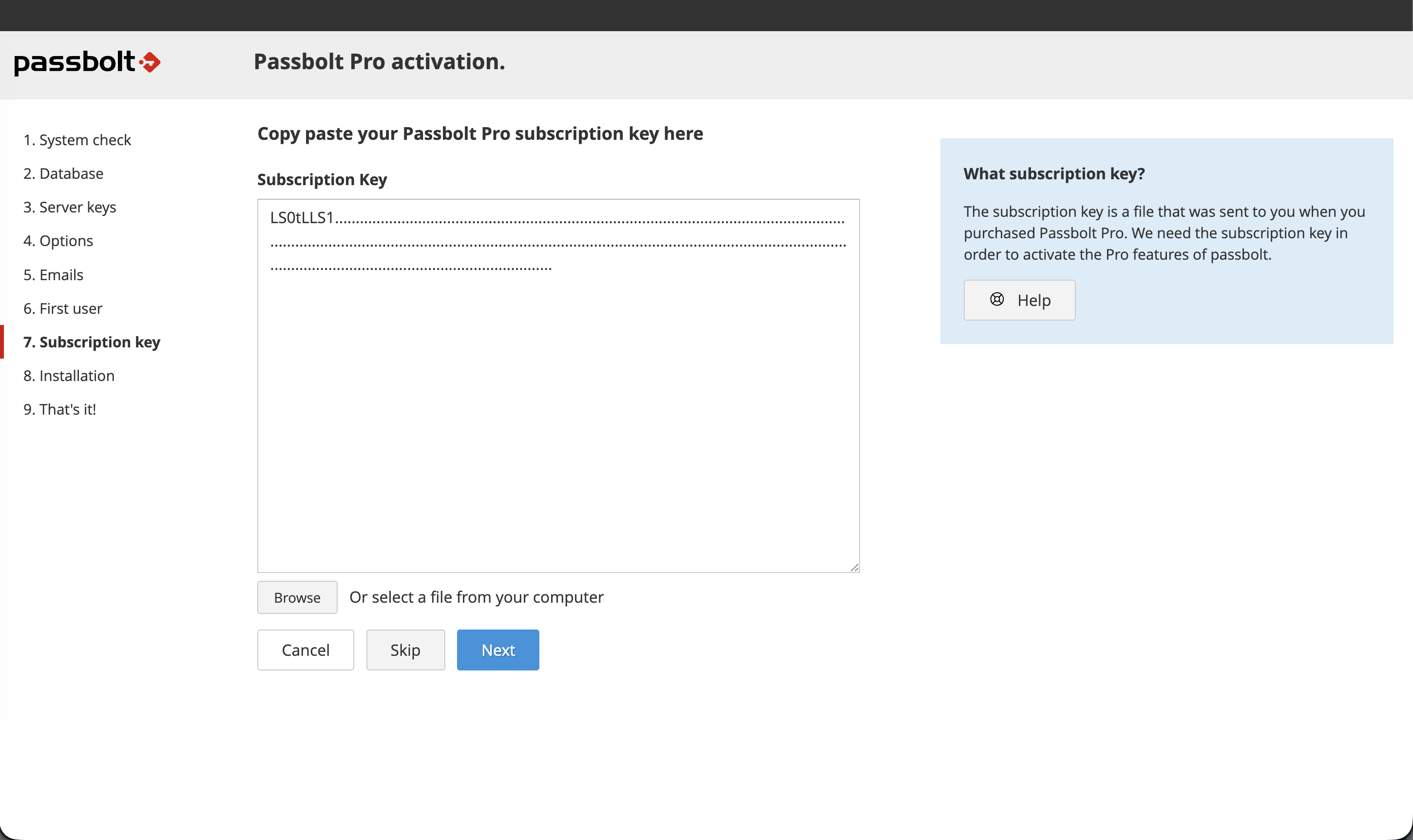Image resolution: width=1413 pixels, height=840 pixels.
Task: Open Help for the subscription key
Action: click(1019, 300)
